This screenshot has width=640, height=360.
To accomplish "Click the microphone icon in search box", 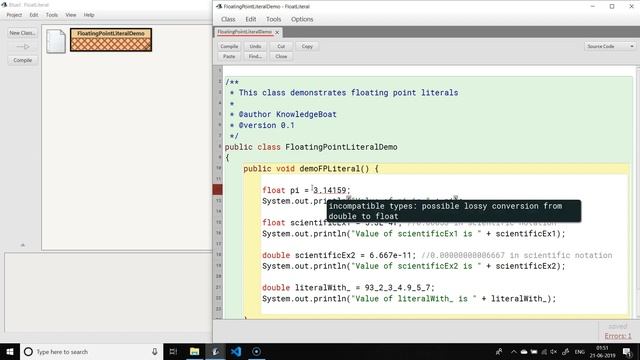I will click(155, 351).
